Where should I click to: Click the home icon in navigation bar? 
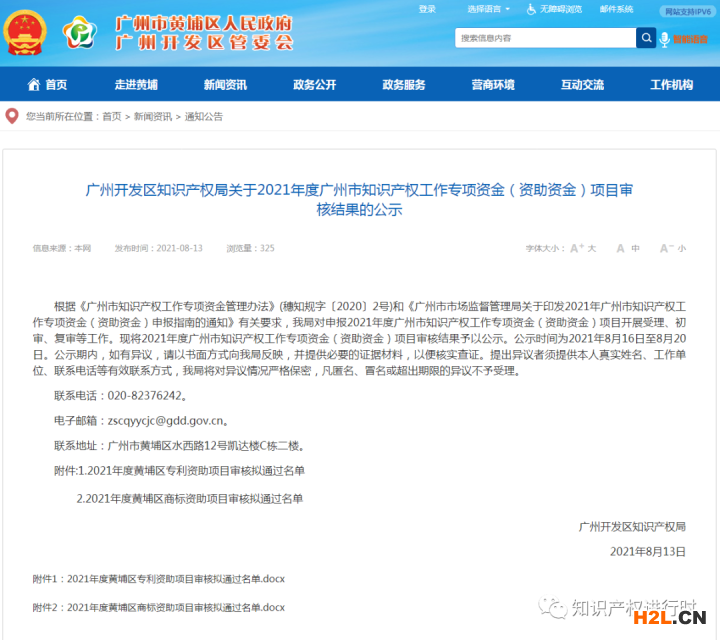34,85
